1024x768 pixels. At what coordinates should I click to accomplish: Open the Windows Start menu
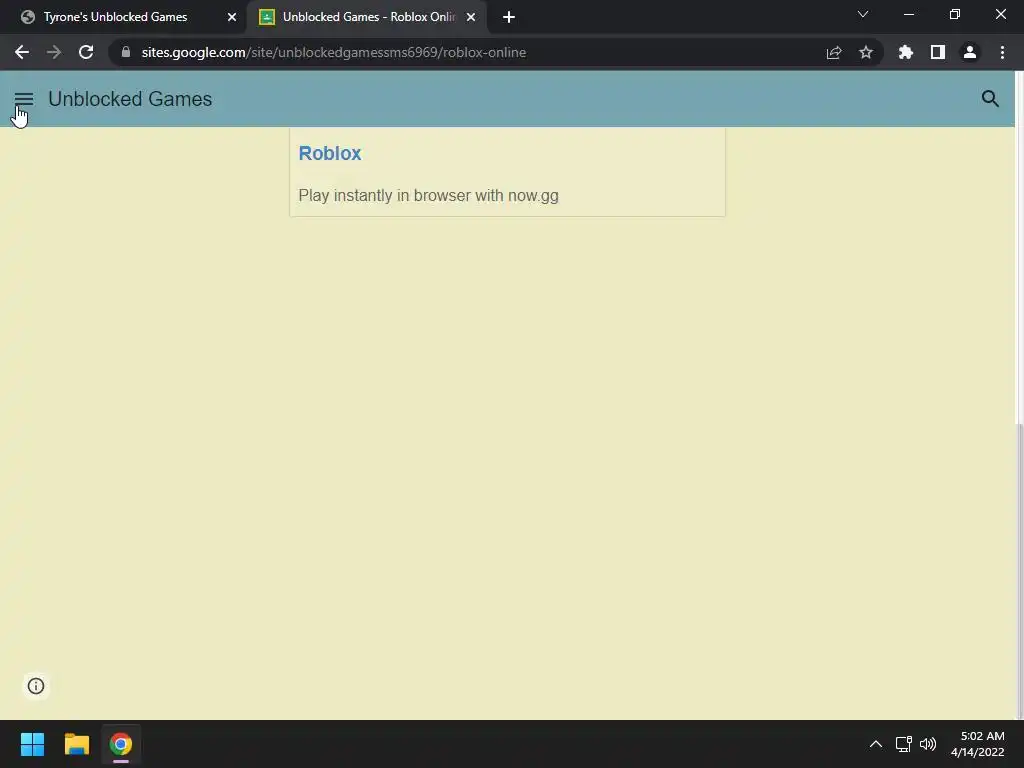click(x=32, y=744)
